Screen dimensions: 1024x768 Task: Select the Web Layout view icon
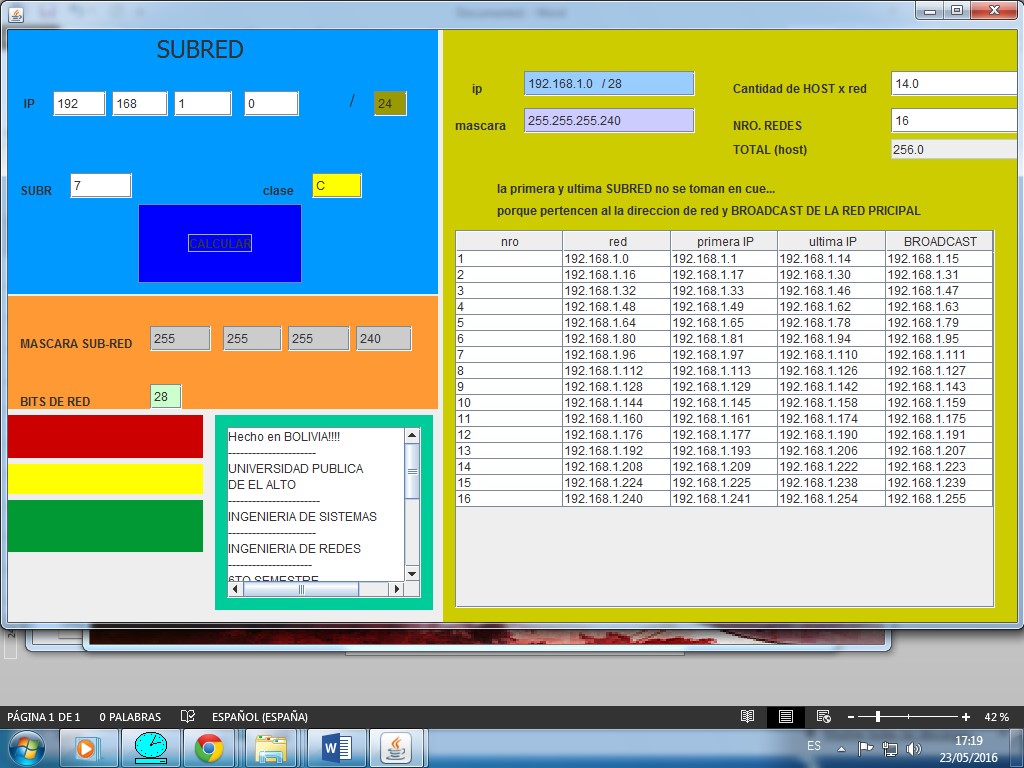823,716
